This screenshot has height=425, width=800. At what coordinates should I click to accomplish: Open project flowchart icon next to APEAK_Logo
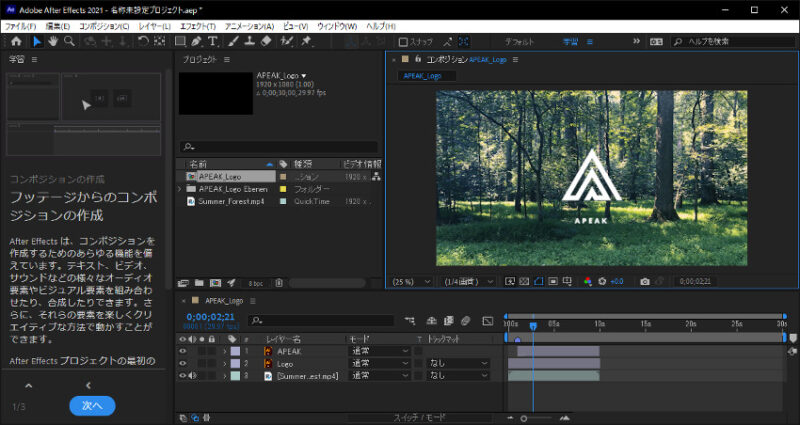[377, 177]
